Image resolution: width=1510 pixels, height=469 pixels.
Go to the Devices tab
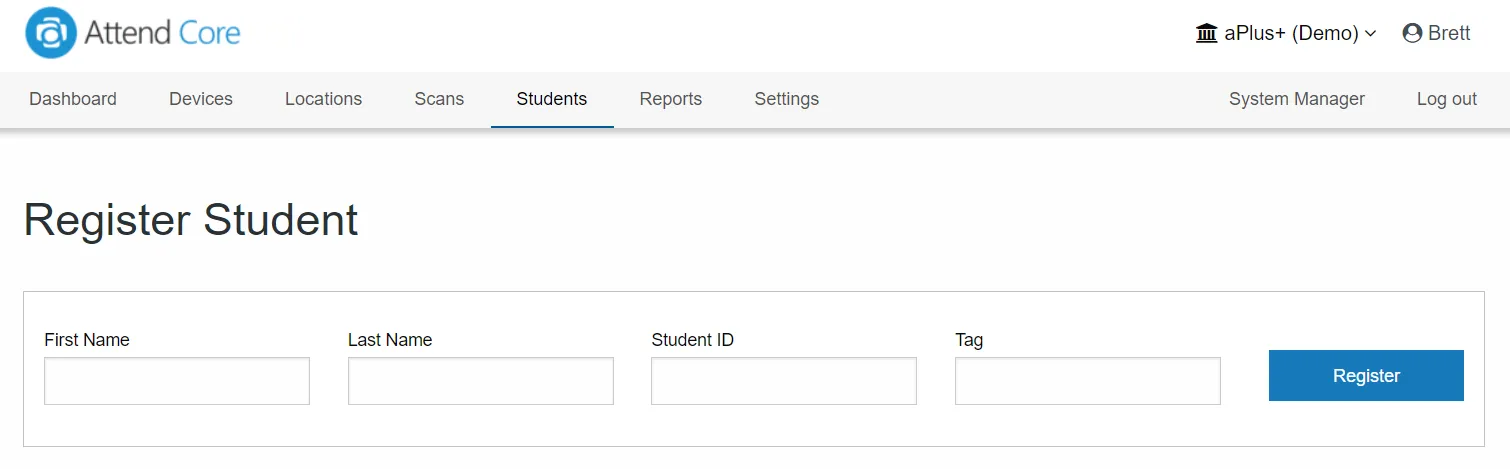pos(201,99)
